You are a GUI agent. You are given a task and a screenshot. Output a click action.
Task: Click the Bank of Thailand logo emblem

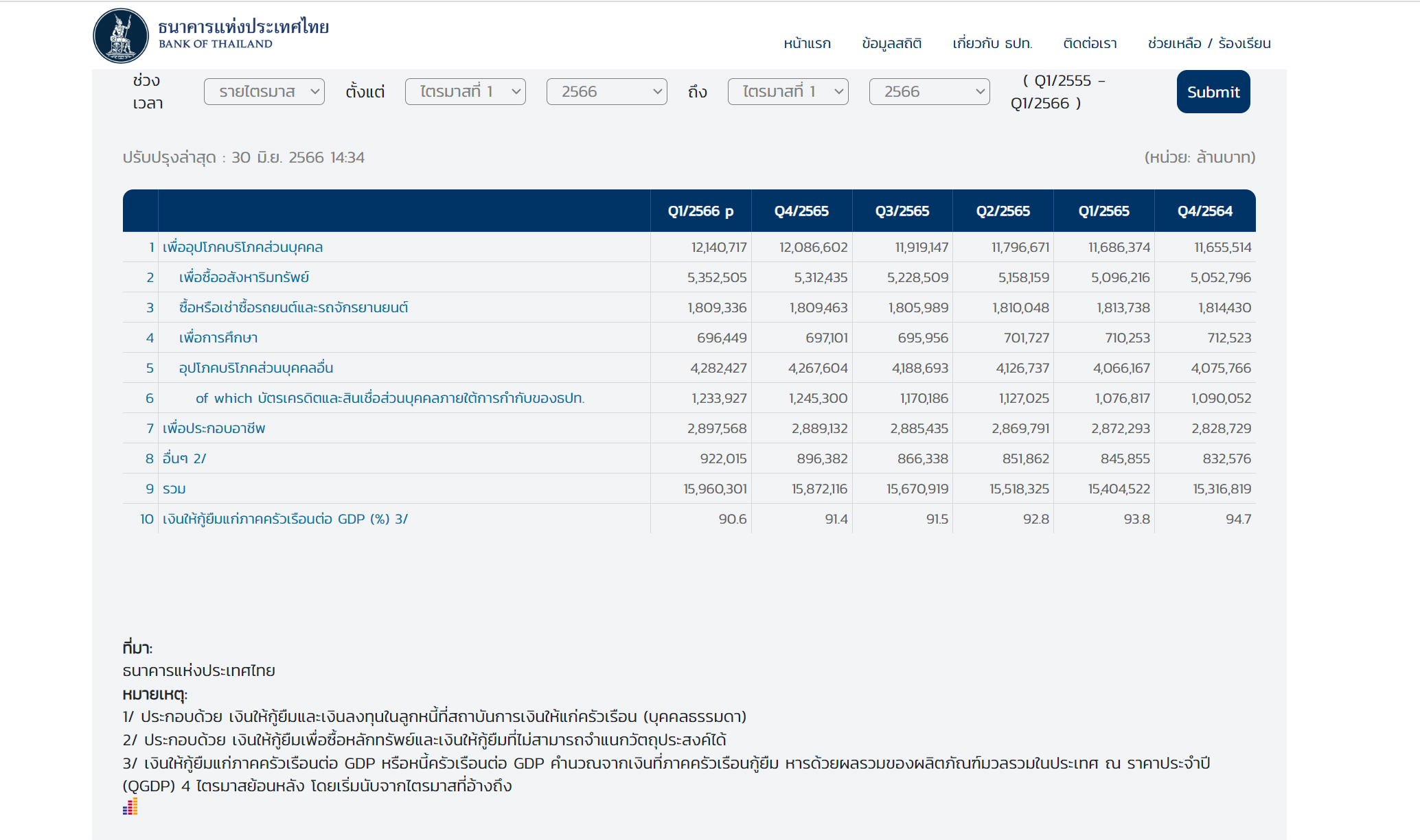(121, 36)
